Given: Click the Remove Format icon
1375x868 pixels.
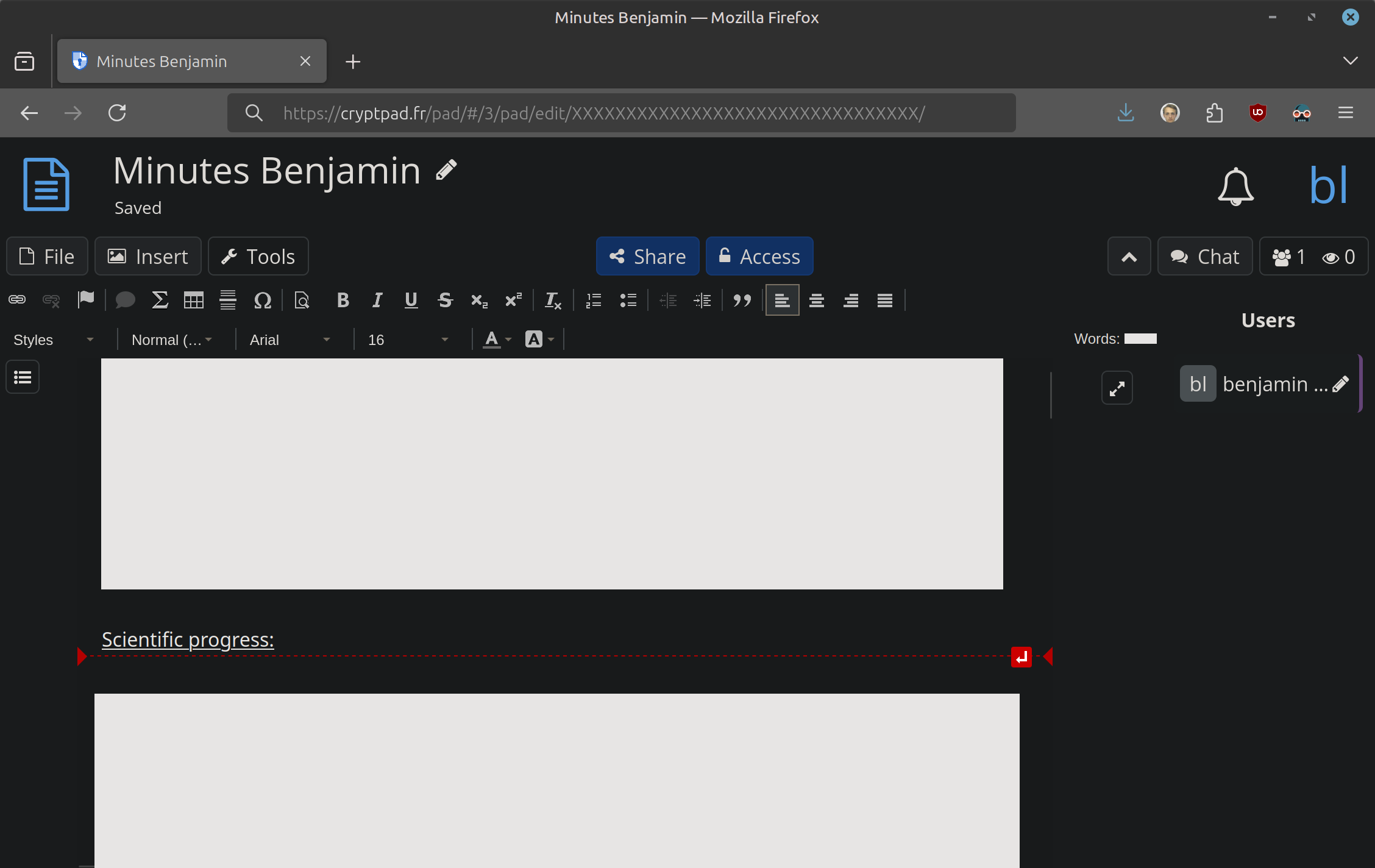Looking at the screenshot, I should [x=553, y=300].
